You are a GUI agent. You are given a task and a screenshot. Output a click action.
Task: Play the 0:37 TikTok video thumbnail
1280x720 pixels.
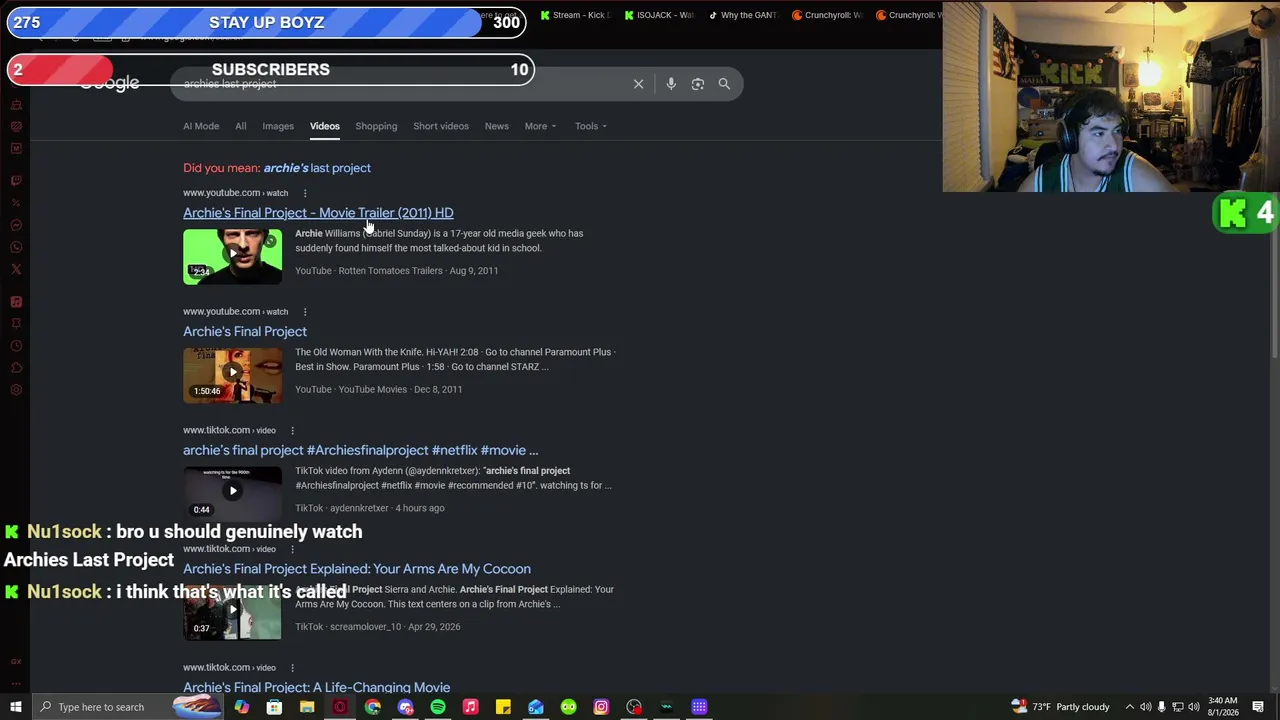coord(232,612)
